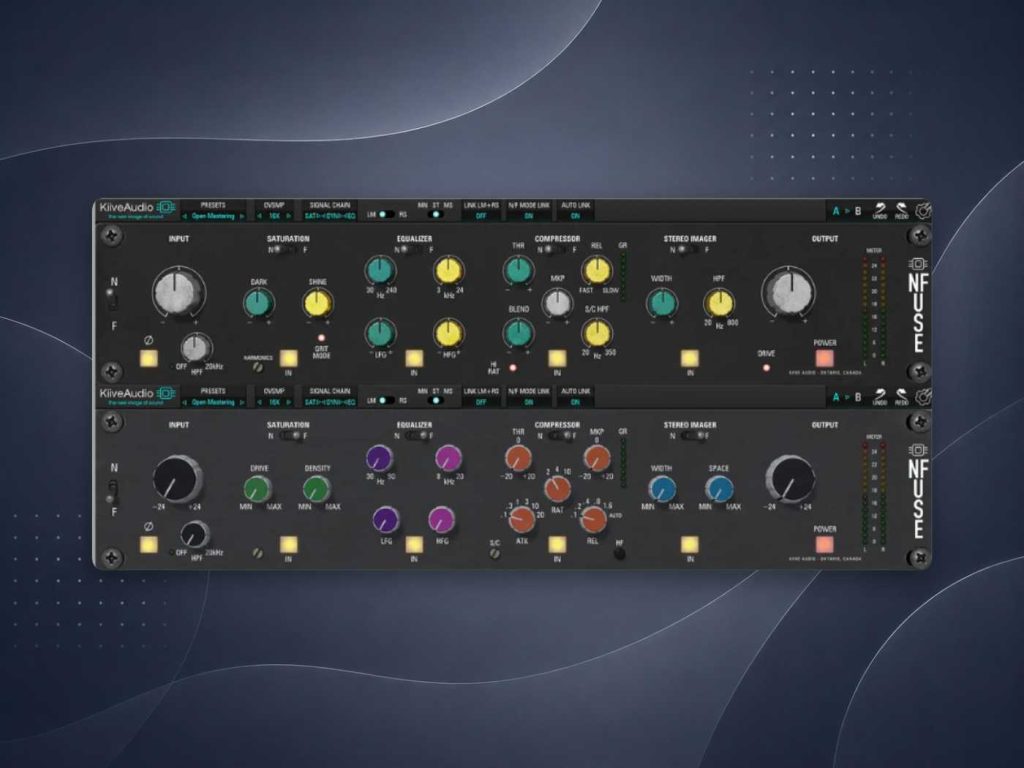Flip Saturation N/F switch on top unit
Image resolution: width=1024 pixels, height=768 pixels.
(x=287, y=249)
